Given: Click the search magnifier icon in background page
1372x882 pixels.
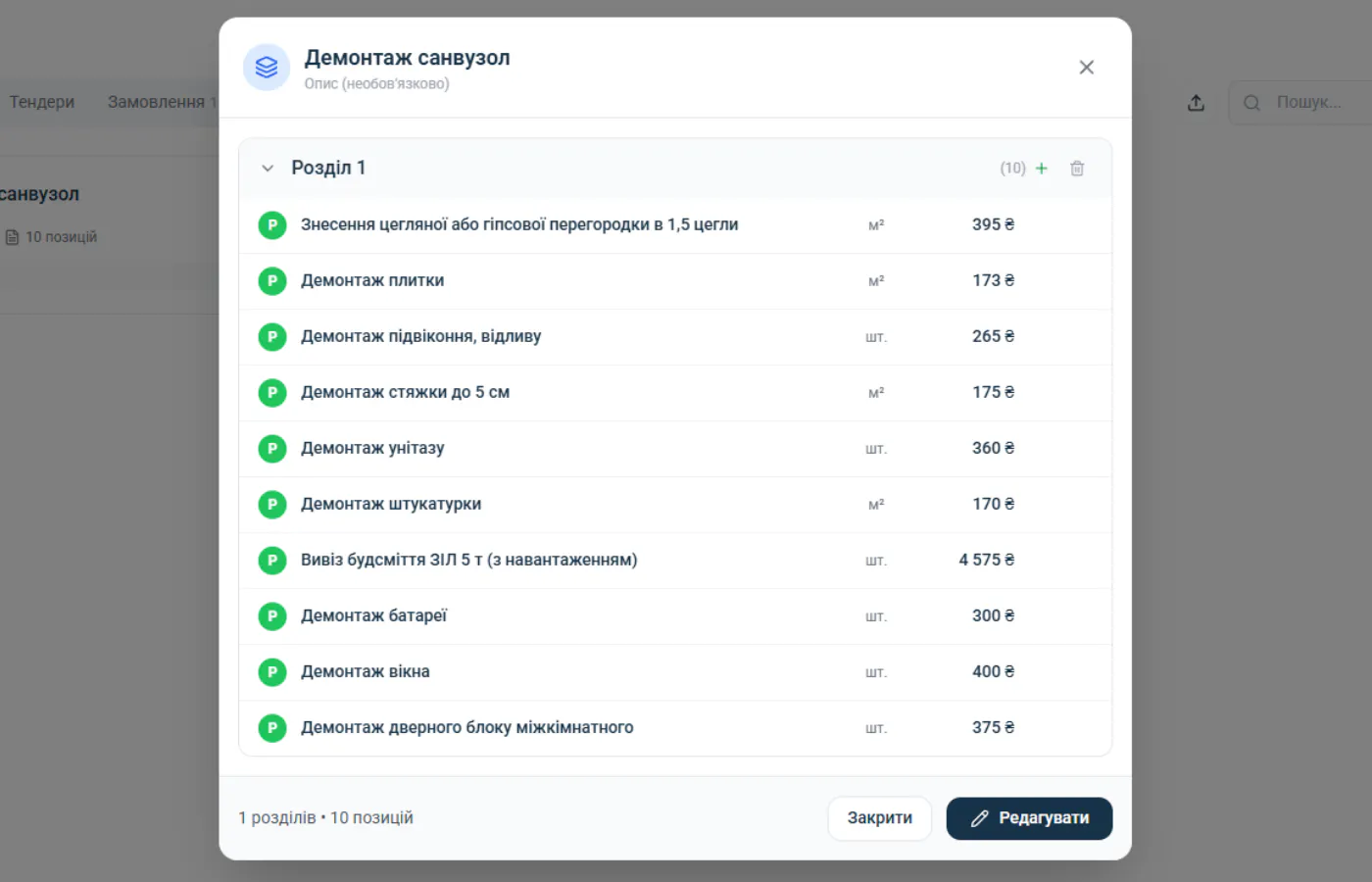Looking at the screenshot, I should 1251,103.
